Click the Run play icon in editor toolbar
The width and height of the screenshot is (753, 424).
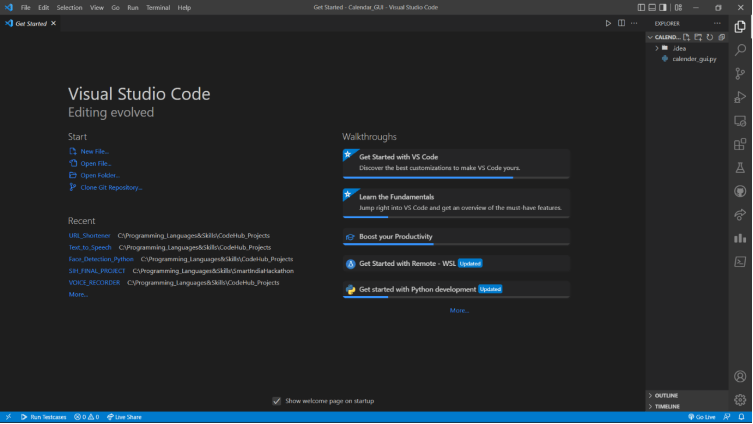[x=608, y=23]
